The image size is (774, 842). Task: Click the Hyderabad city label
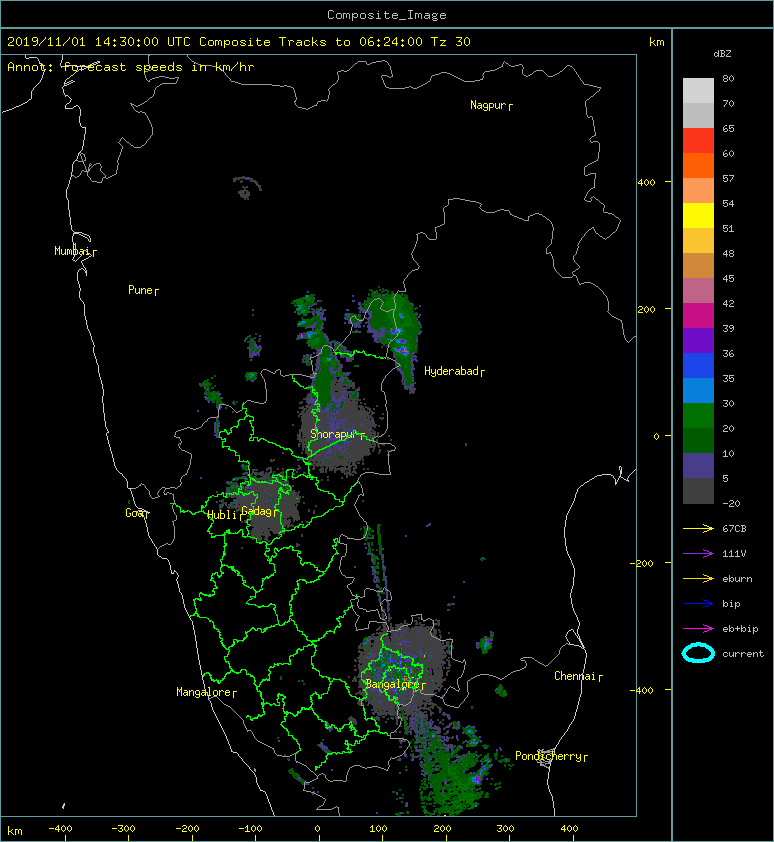[x=451, y=371]
